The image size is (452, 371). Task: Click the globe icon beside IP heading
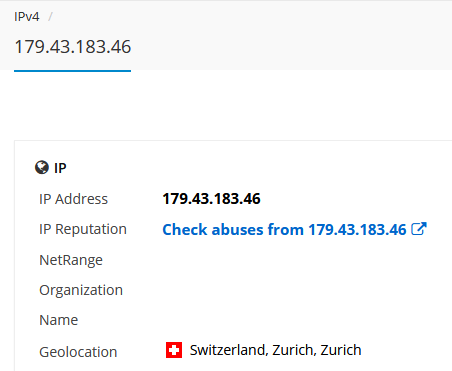tap(42, 167)
